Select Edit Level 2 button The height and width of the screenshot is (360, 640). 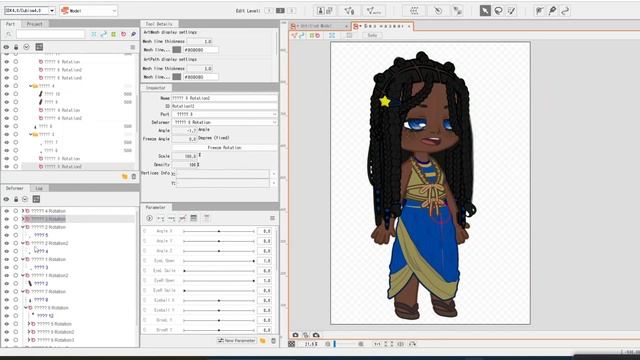(x=280, y=11)
